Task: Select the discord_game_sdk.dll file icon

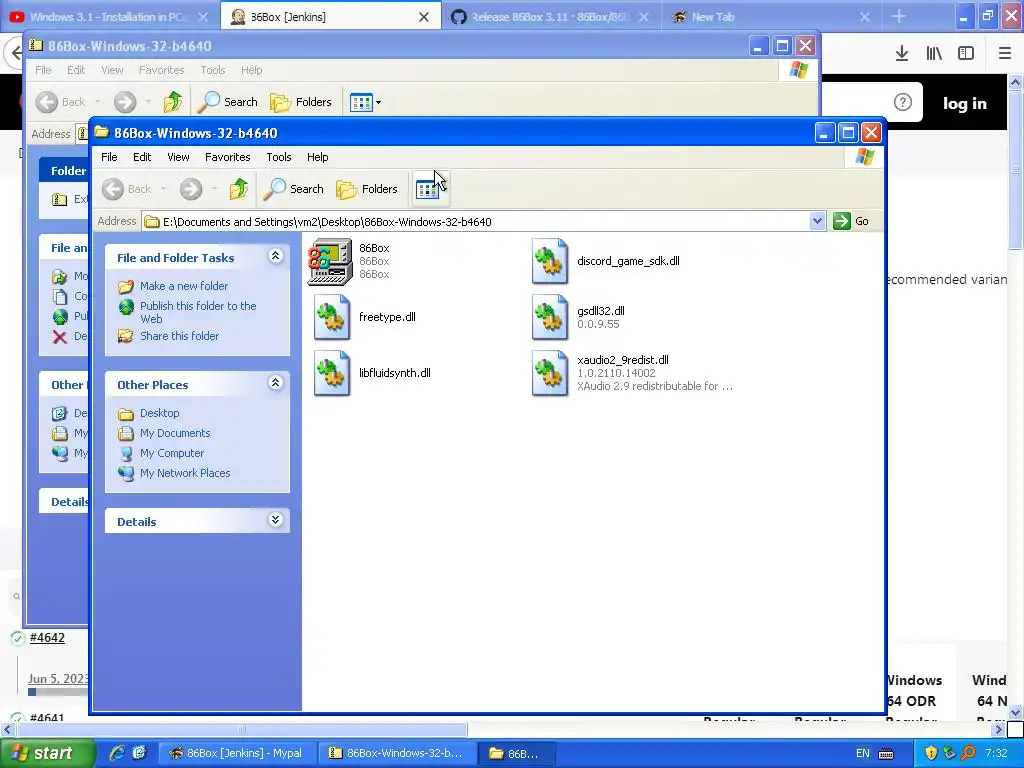Action: point(550,261)
